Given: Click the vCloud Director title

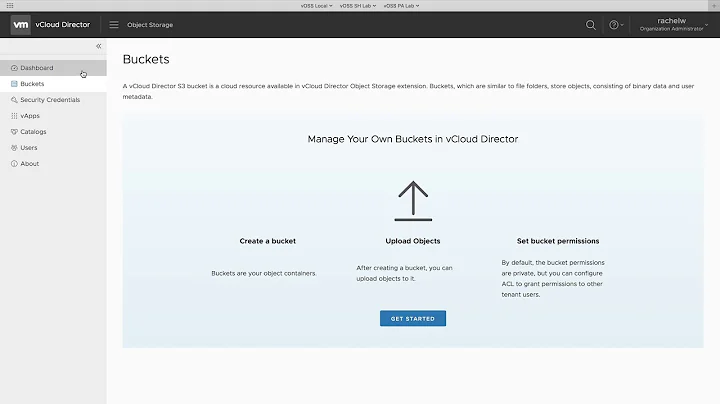Looking at the screenshot, I should point(63,25).
